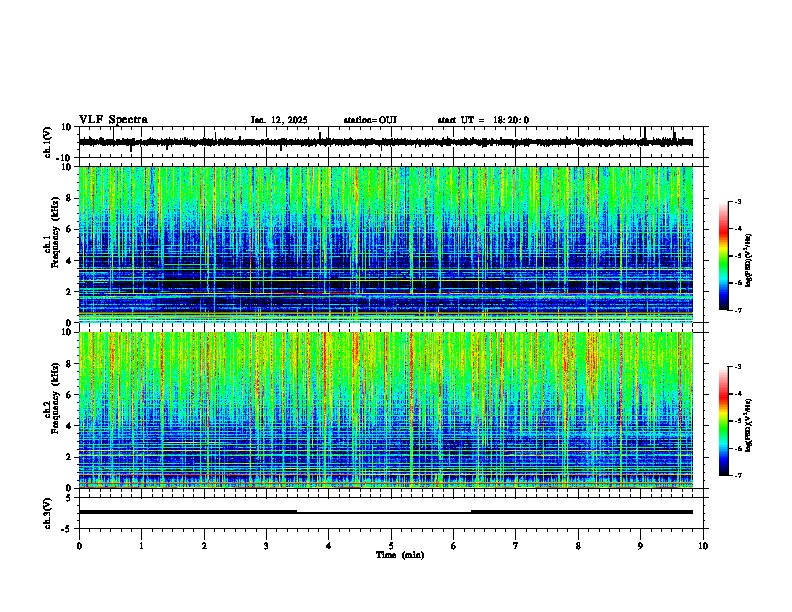Viewport: 792px width, 612px height.
Task: Click time axis tick label "0"
Action: [79, 546]
